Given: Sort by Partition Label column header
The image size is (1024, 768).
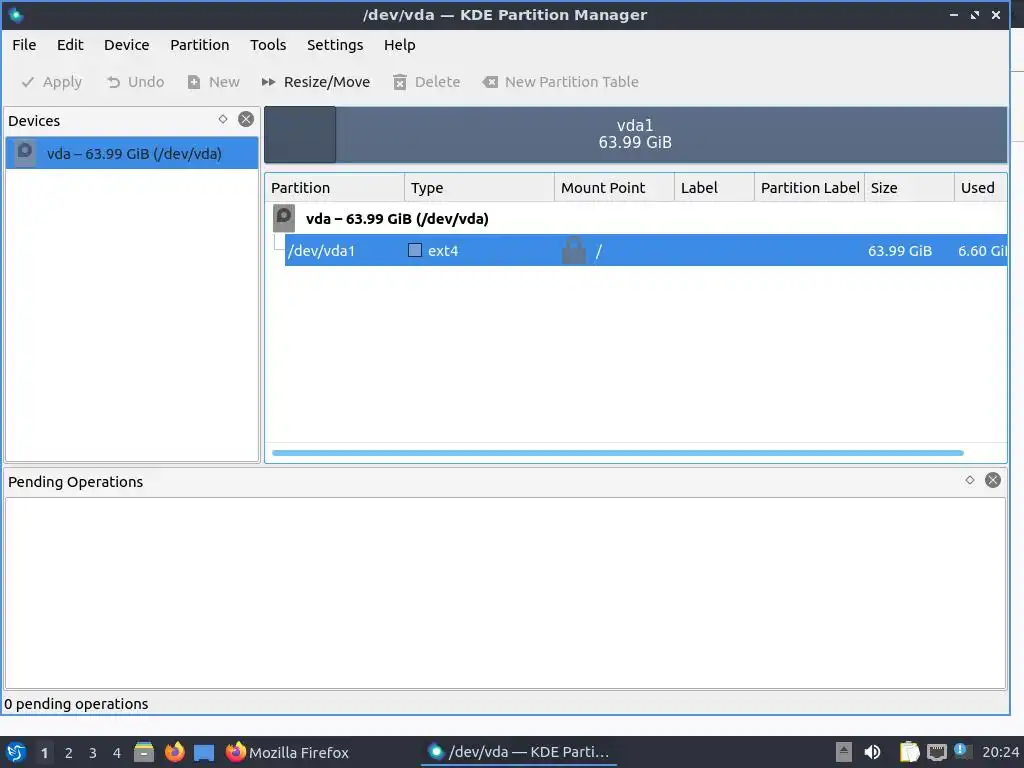Looking at the screenshot, I should pyautogui.click(x=810, y=188).
